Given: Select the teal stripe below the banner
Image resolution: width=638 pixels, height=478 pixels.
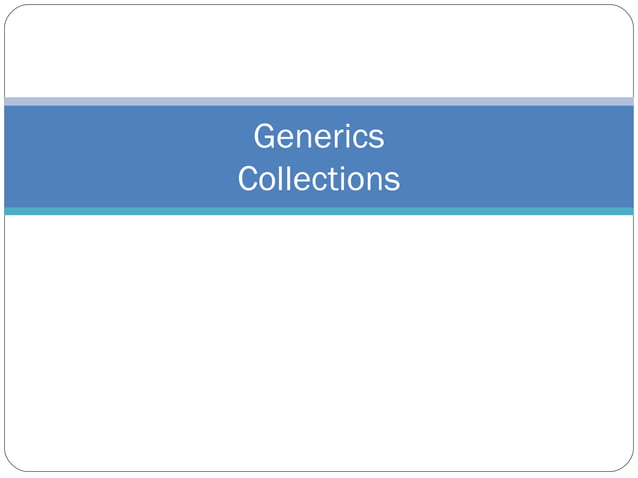Looking at the screenshot, I should [319, 211].
